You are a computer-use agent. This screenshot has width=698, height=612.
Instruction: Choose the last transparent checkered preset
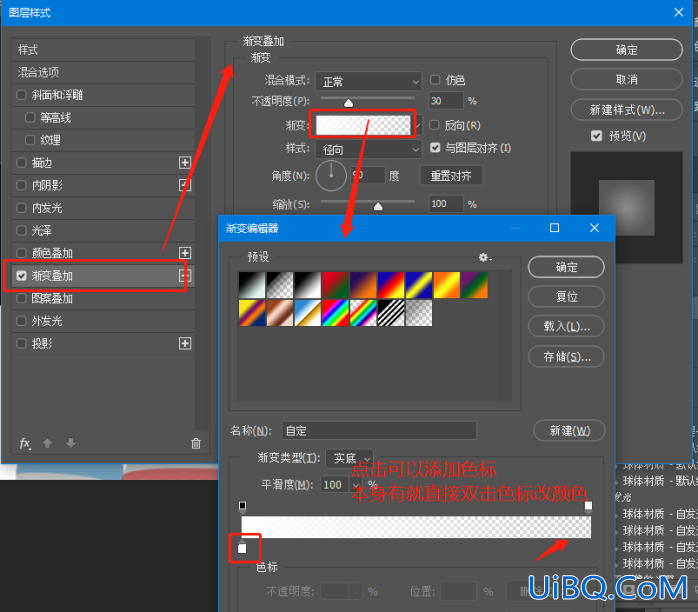click(x=419, y=312)
